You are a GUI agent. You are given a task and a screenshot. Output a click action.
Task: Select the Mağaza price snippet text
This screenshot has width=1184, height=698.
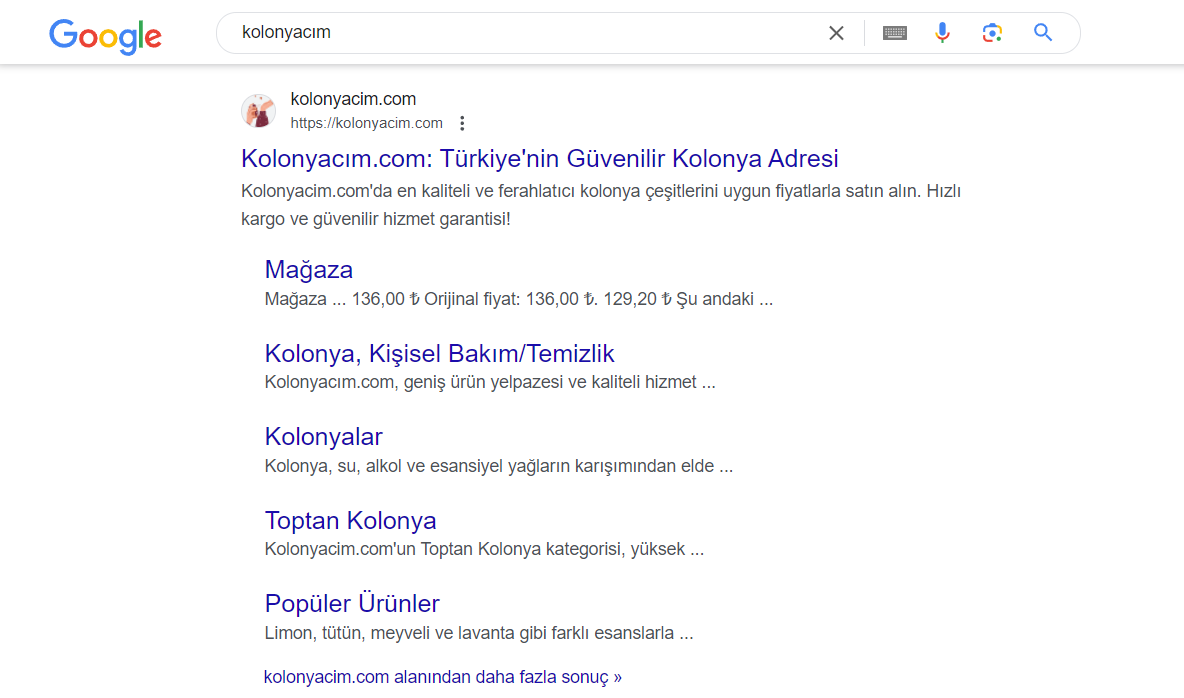click(518, 299)
